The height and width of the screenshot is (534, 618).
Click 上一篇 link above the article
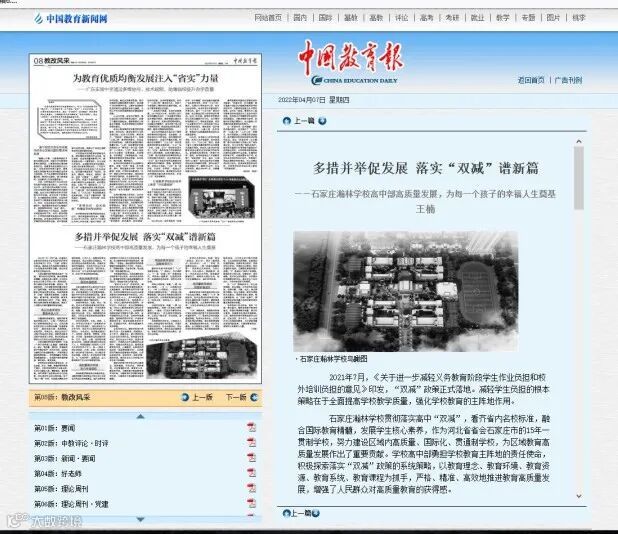304,121
